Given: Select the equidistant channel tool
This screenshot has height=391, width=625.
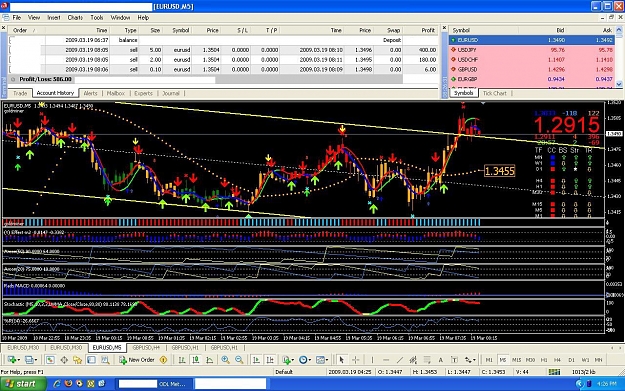Looking at the screenshot, I should click(x=413, y=360).
